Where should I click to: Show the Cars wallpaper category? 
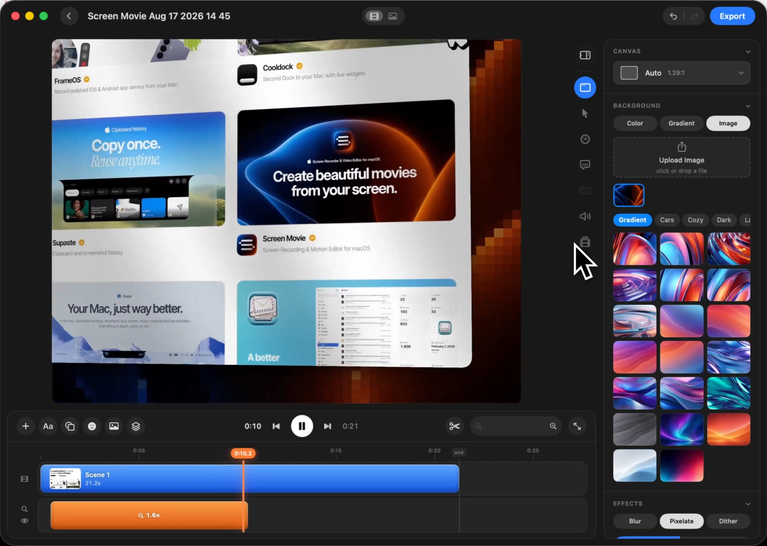[x=667, y=220]
